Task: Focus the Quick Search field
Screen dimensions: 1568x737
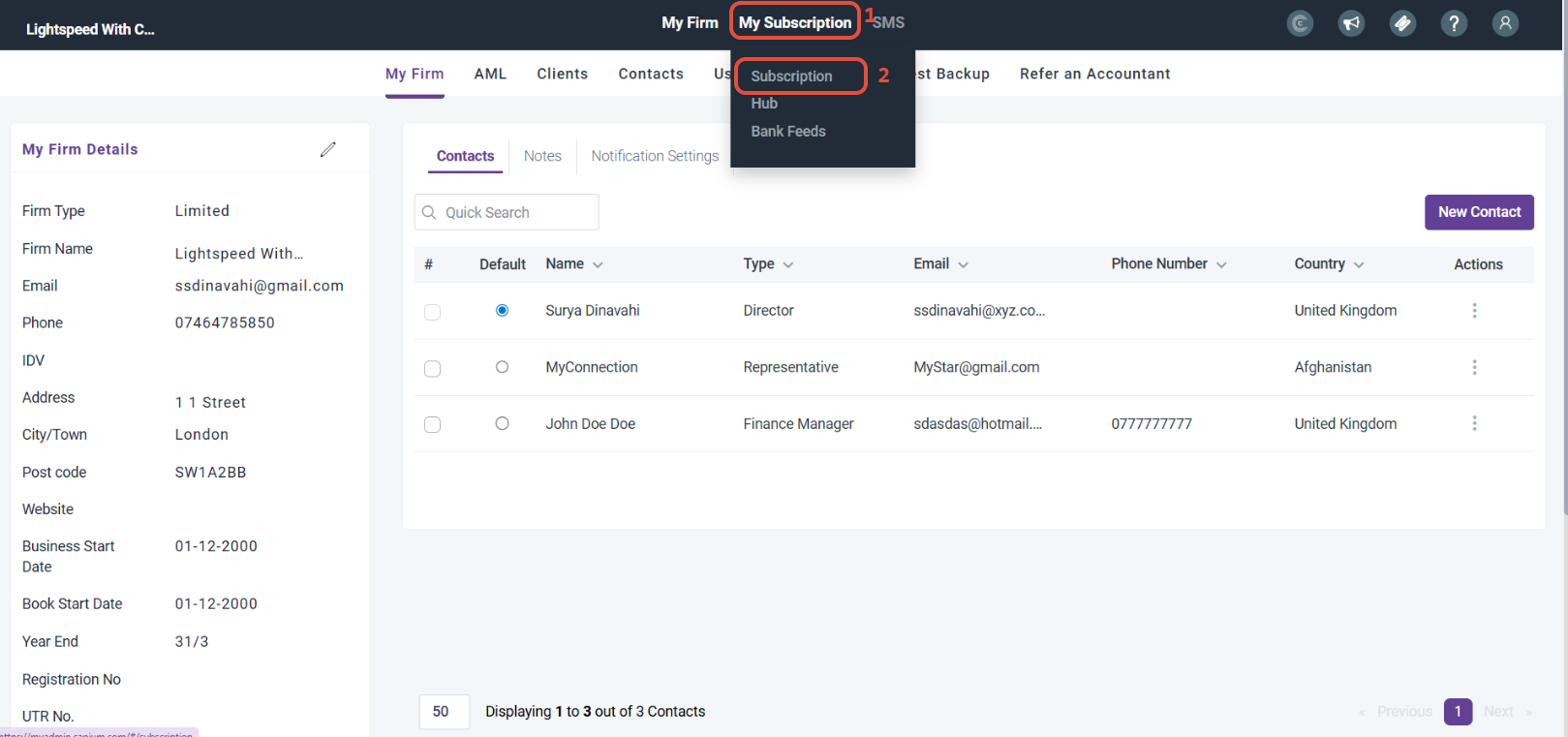Action: (507, 212)
